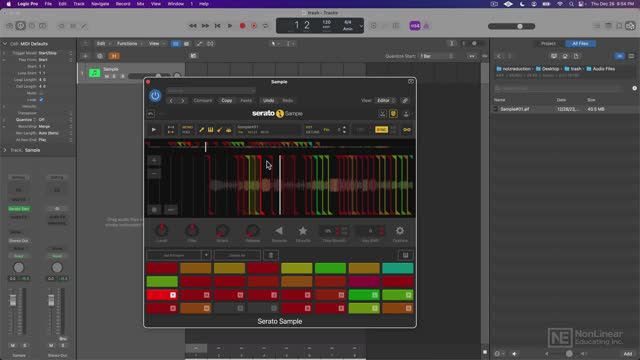This screenshot has width=640, height=360.
Task: Adjust the Level knob
Action: [x=161, y=231]
